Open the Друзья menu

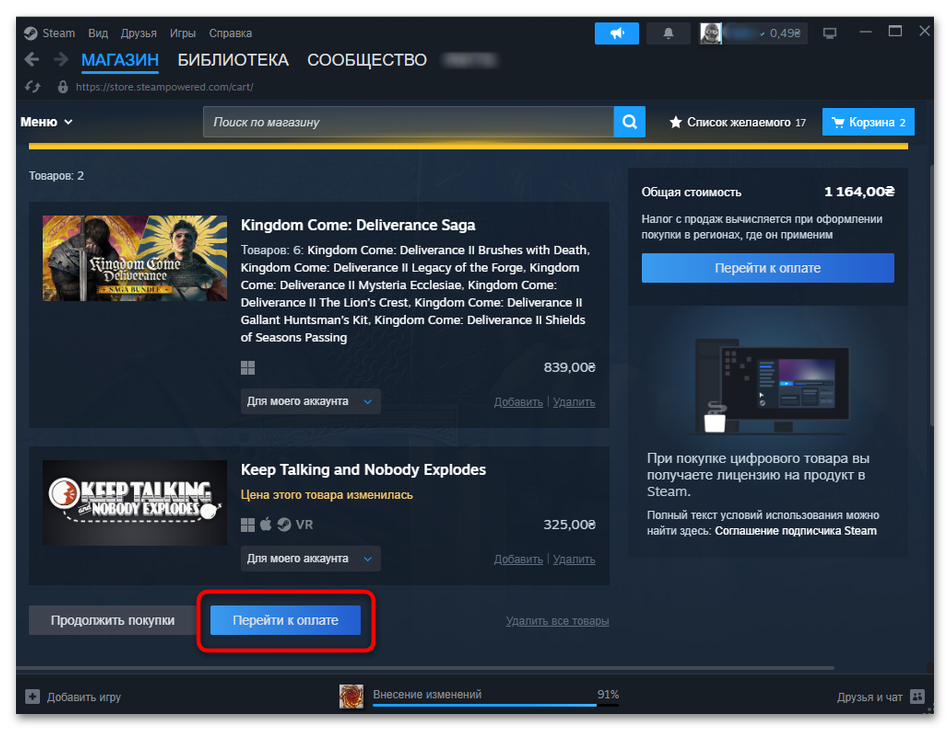pyautogui.click(x=138, y=33)
